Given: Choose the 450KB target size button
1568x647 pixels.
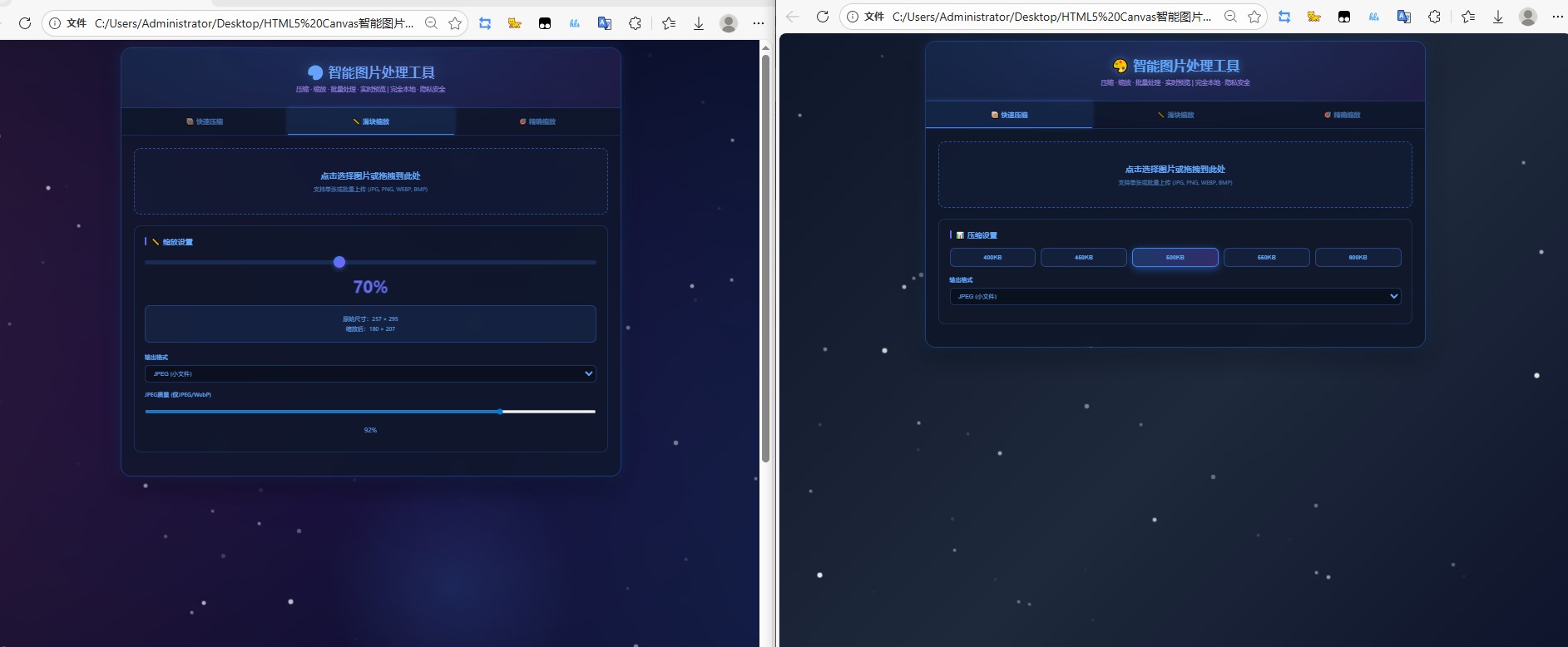Looking at the screenshot, I should (1083, 258).
